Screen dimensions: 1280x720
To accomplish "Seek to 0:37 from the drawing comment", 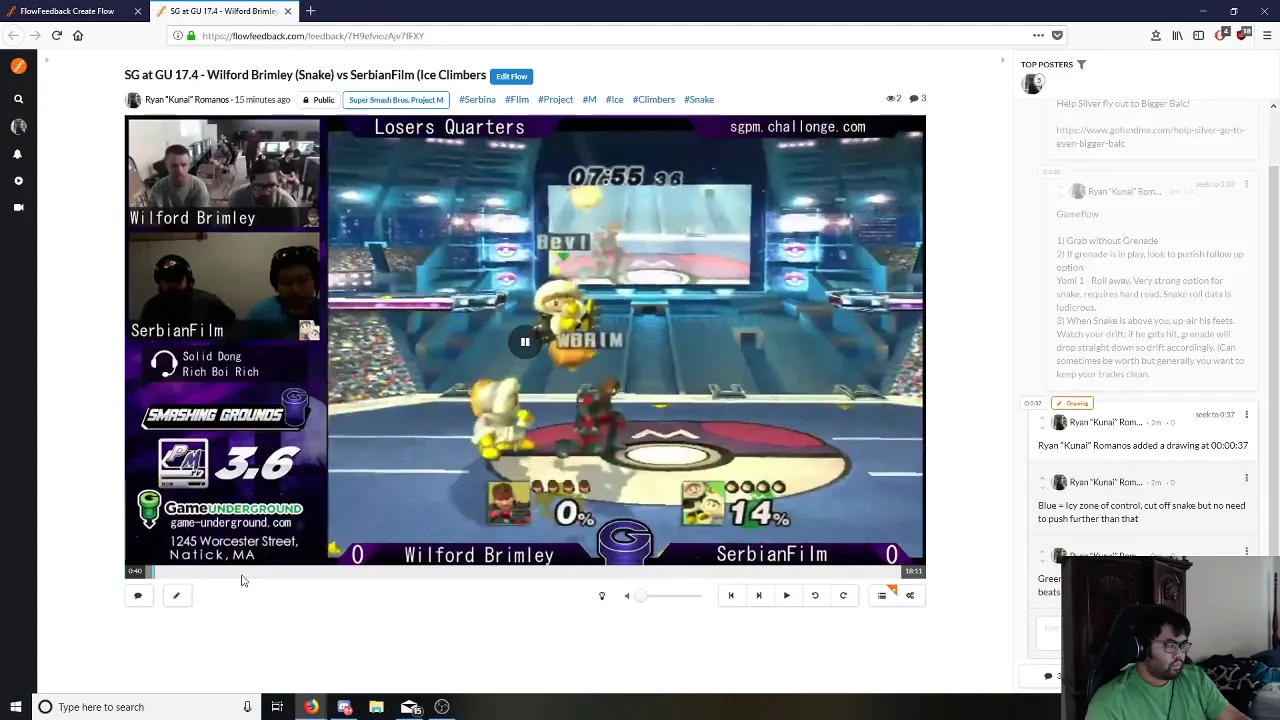I will point(1215,415).
